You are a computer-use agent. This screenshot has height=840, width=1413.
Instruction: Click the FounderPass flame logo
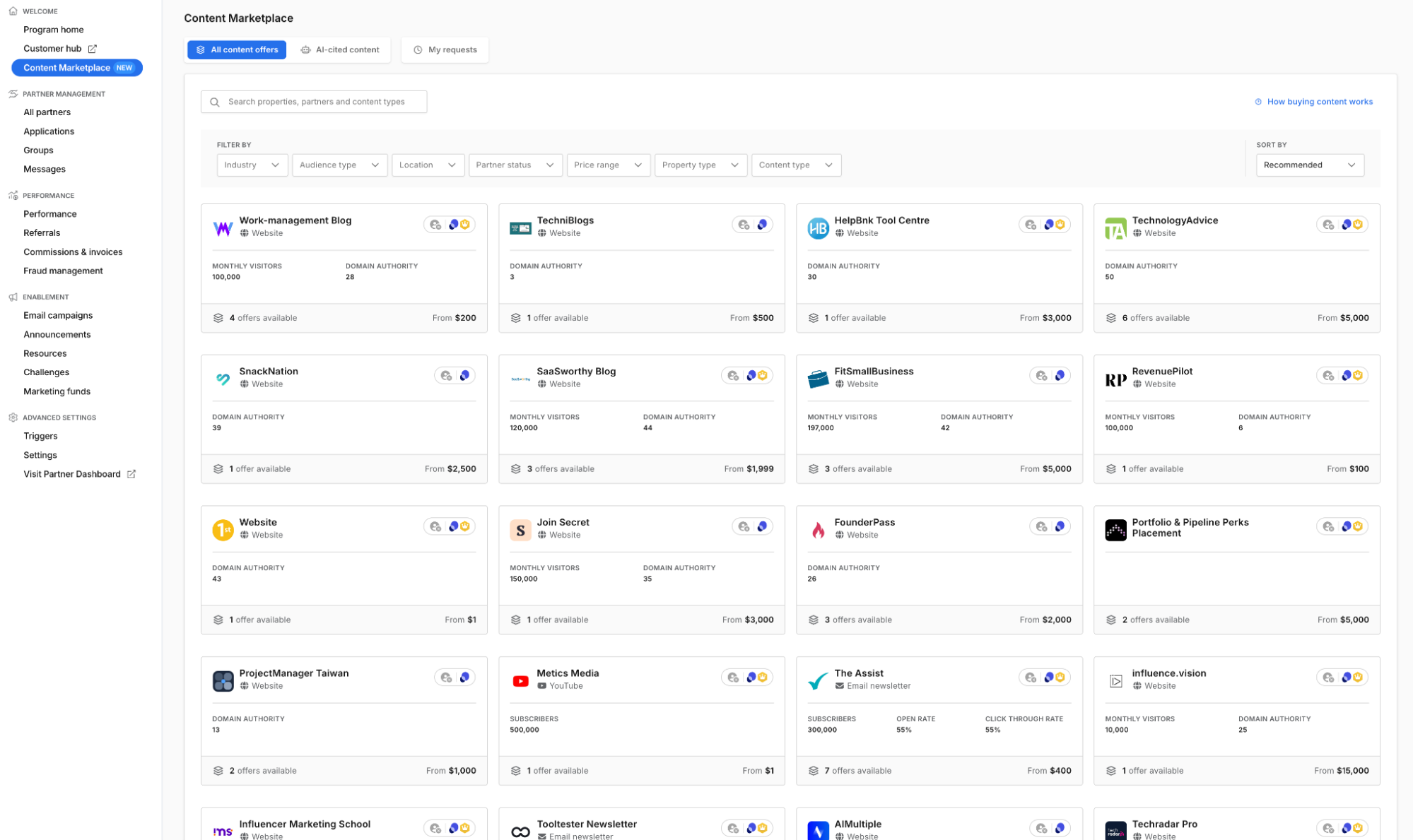(x=818, y=530)
